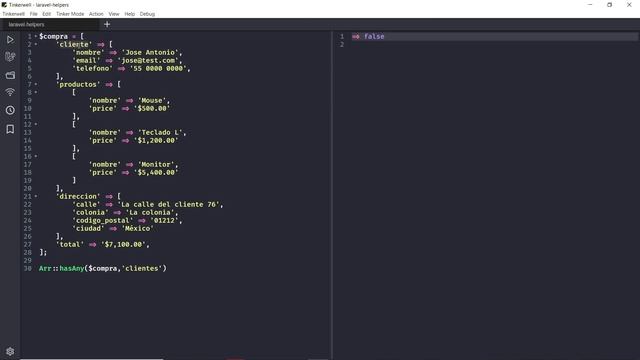The width and height of the screenshot is (640, 360).
Task: Open the folder icon in sidebar
Action: coord(10,75)
